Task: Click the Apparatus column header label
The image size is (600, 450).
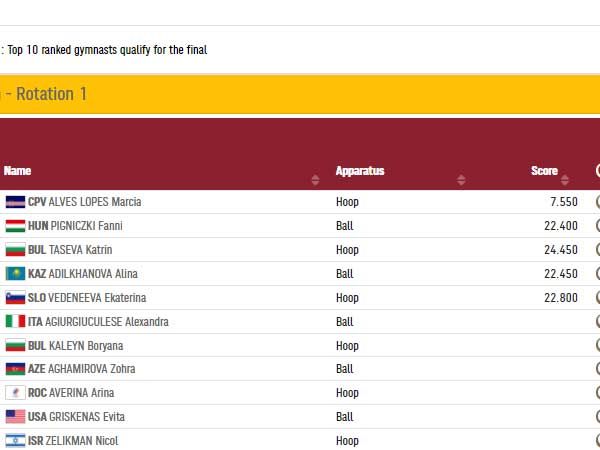Action: [360, 171]
